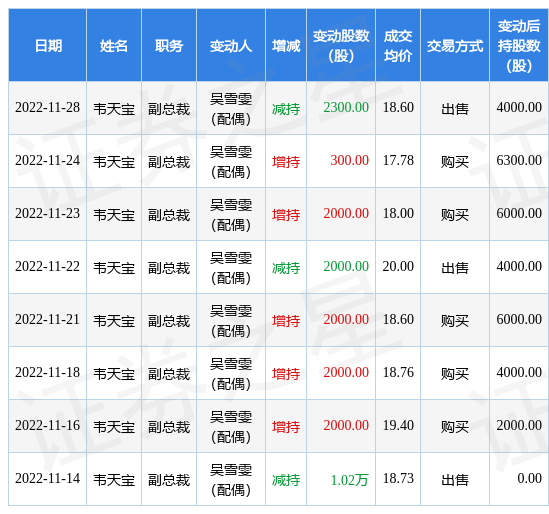The height and width of the screenshot is (514, 549).
Task: Click the average price 18.76
Action: point(398,372)
